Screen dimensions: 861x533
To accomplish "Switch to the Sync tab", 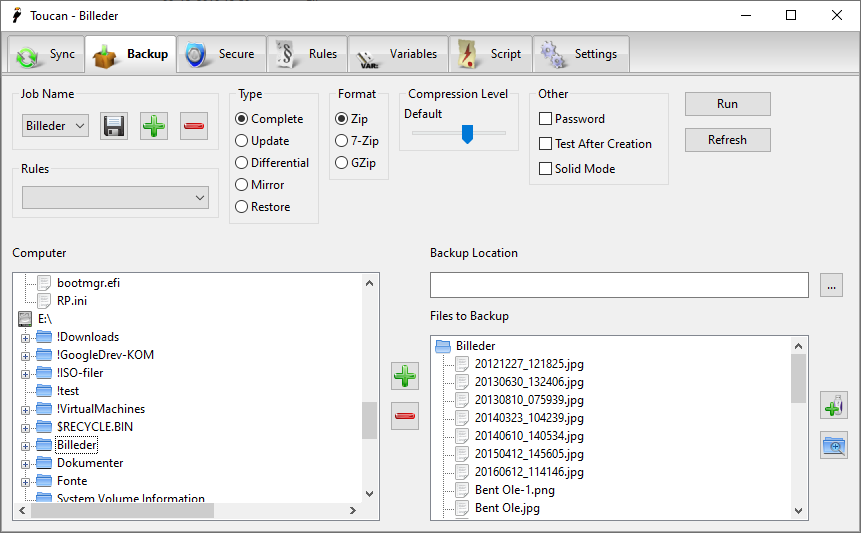I will (46, 55).
